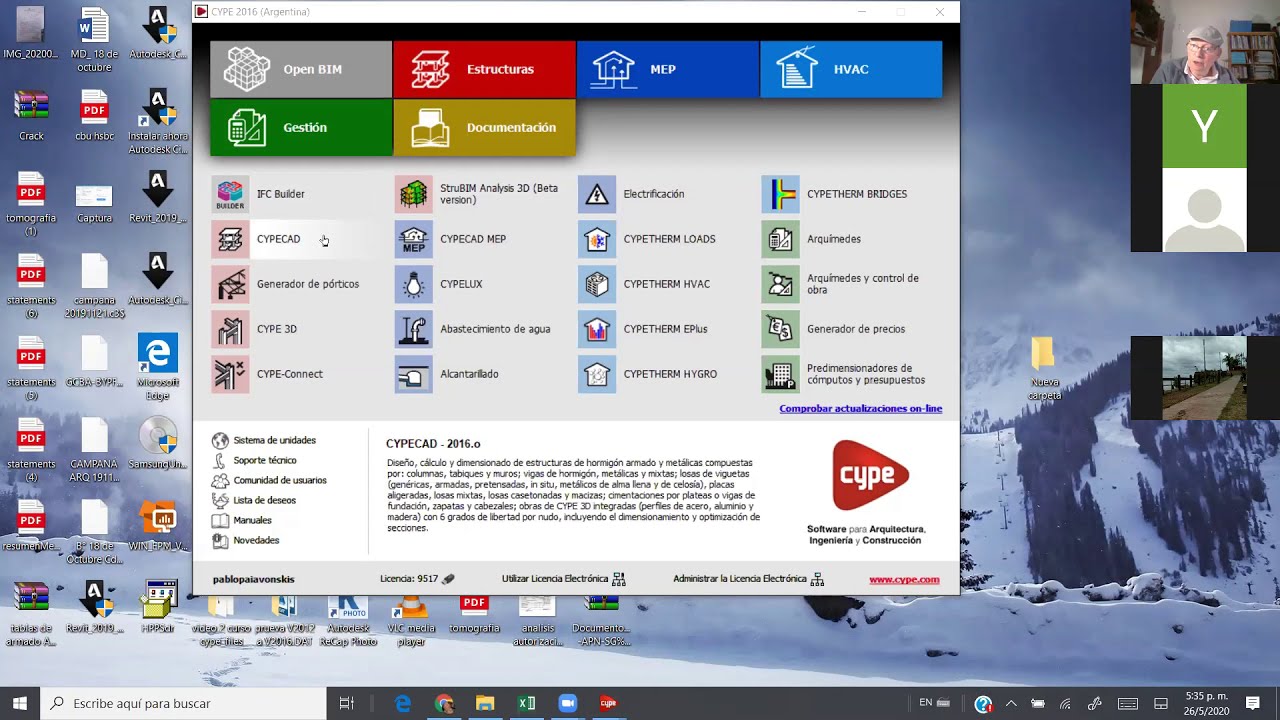Click the Licencia: 9517 entry
The width and height of the screenshot is (1280, 720).
click(x=417, y=579)
